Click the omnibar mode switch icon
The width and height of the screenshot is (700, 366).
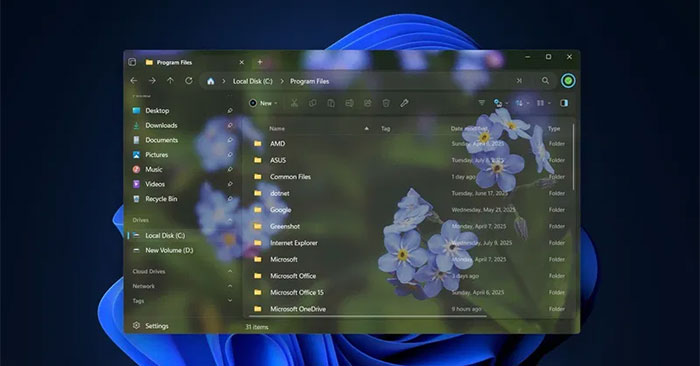(x=519, y=81)
